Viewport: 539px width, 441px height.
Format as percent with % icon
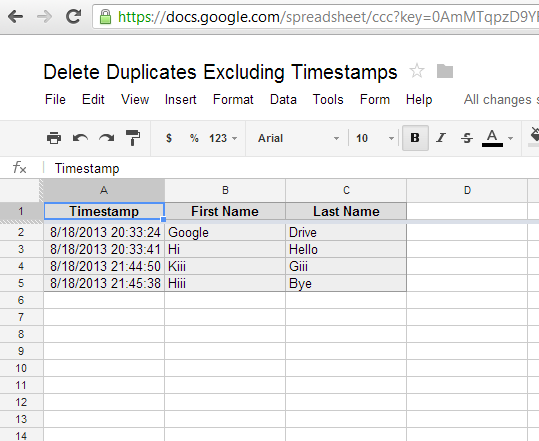[x=194, y=138]
